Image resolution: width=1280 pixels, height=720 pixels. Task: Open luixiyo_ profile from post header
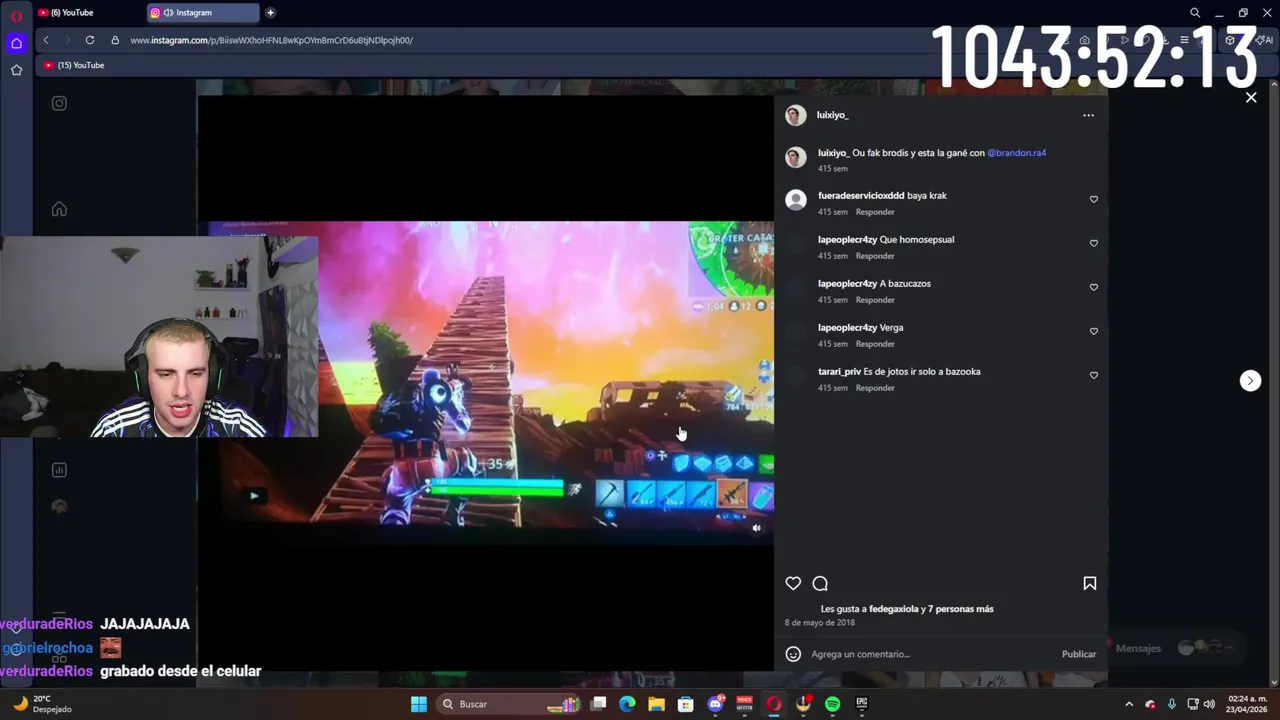tap(832, 115)
